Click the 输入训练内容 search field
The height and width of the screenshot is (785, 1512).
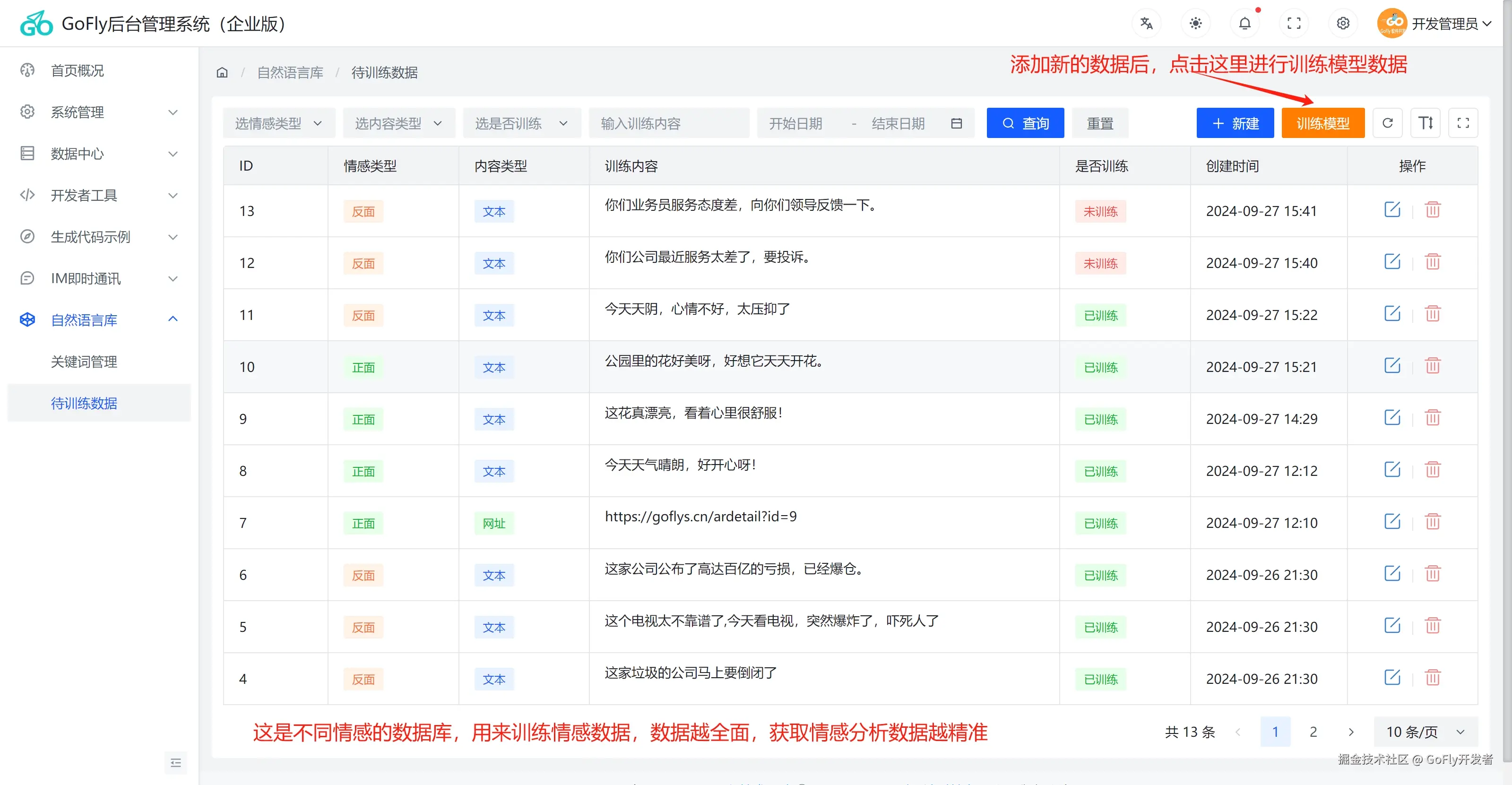pyautogui.click(x=668, y=123)
